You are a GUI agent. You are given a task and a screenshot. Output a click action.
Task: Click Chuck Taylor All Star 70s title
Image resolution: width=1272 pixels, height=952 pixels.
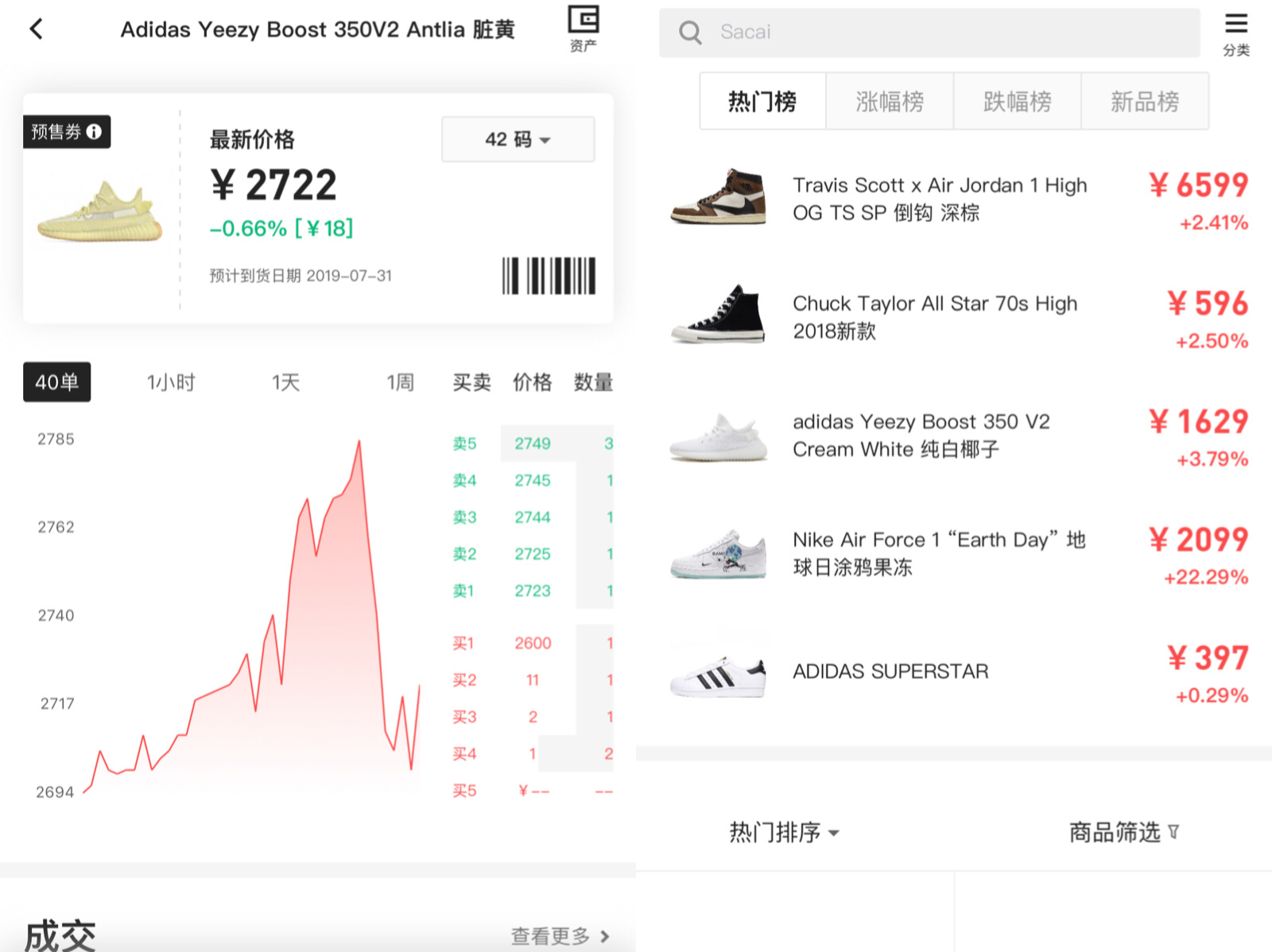[x=935, y=317]
